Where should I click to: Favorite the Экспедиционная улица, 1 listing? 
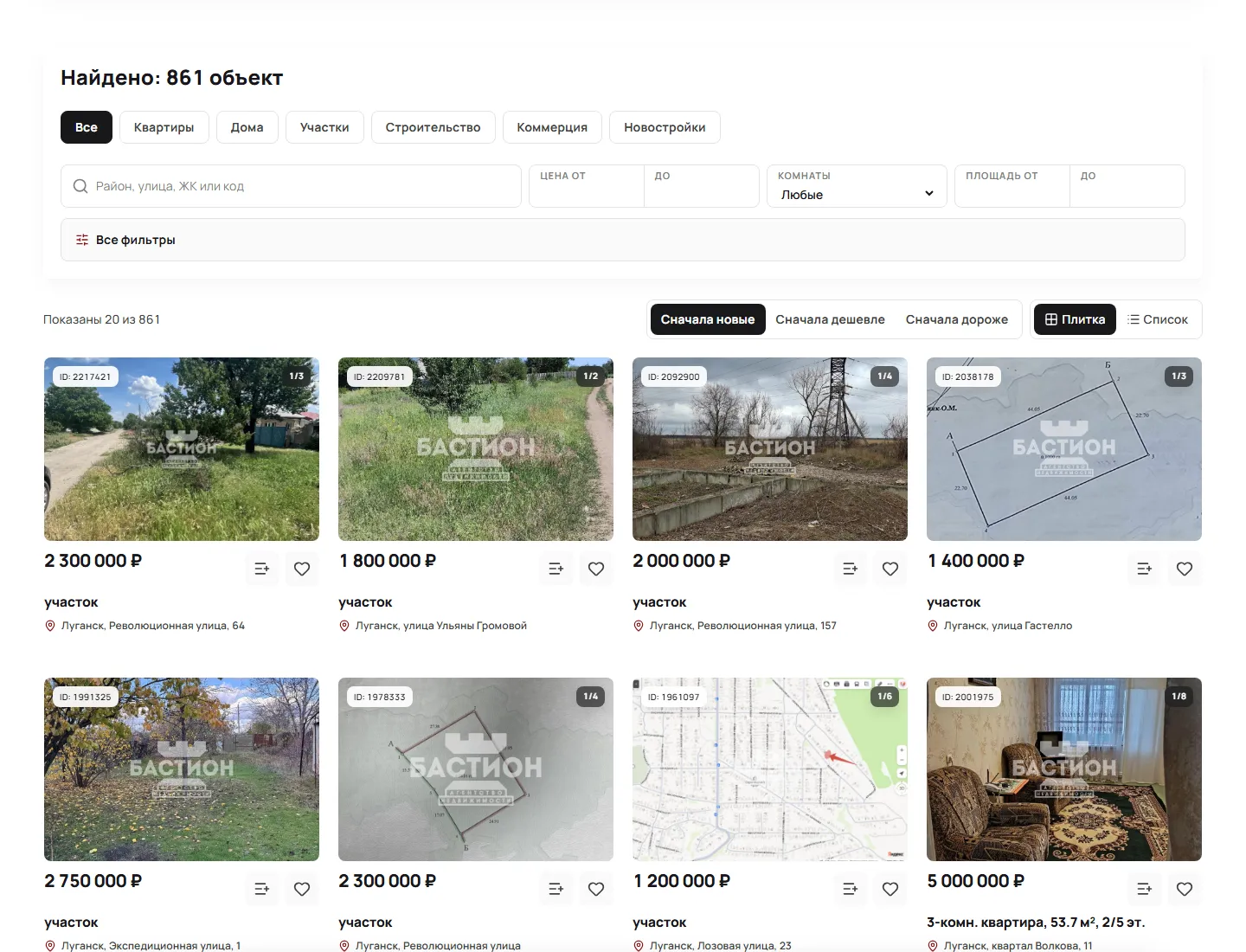pos(302,889)
